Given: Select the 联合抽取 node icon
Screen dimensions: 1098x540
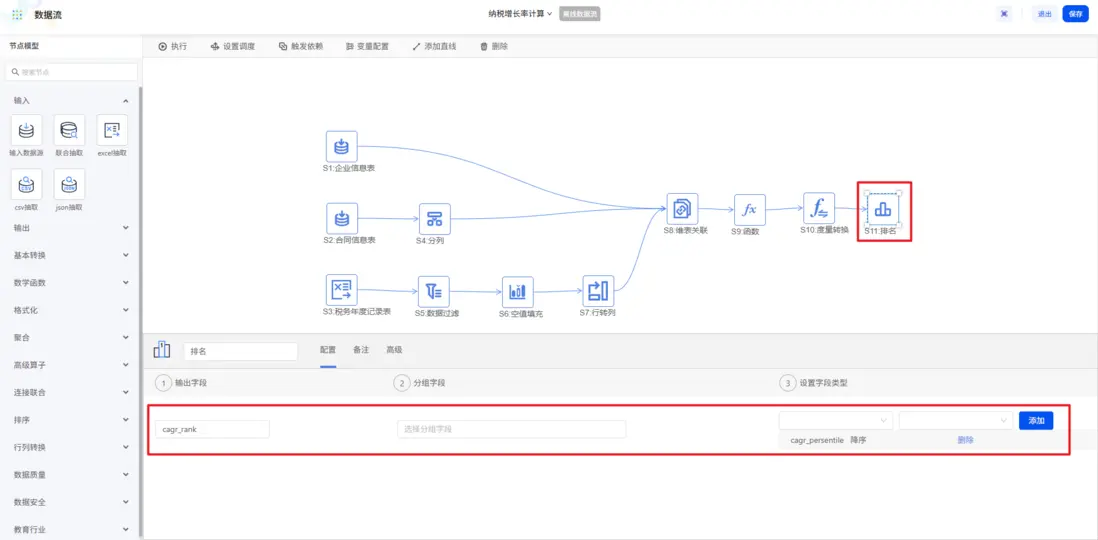Looking at the screenshot, I should [69, 130].
